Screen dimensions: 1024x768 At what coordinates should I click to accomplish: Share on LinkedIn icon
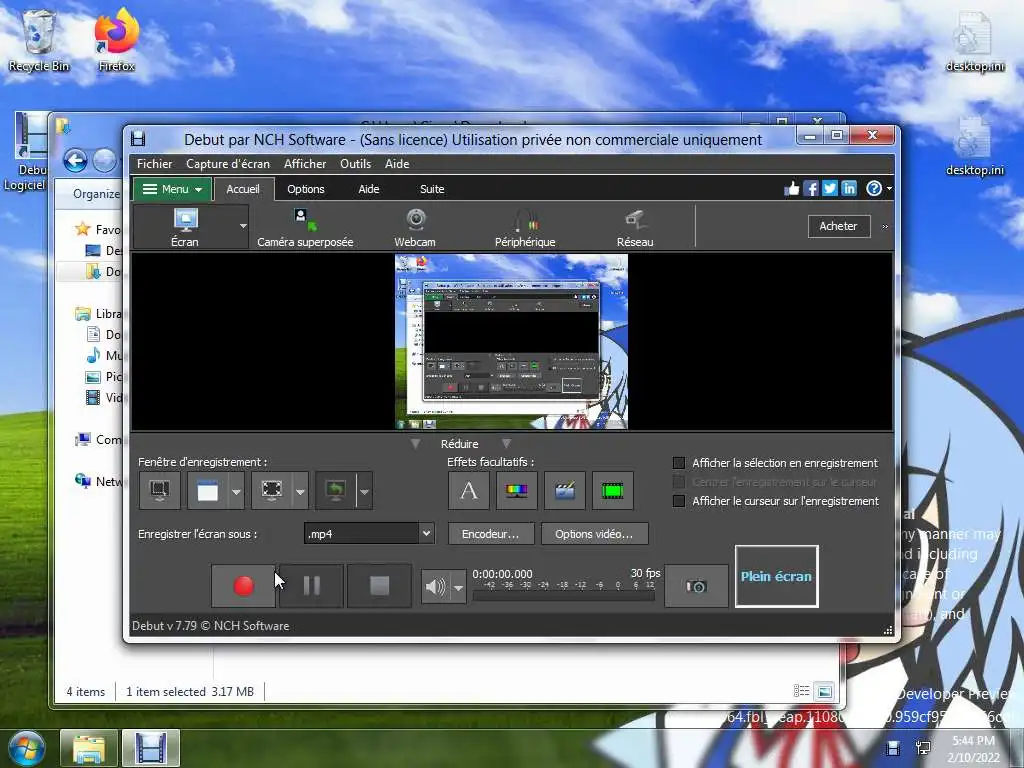point(848,189)
